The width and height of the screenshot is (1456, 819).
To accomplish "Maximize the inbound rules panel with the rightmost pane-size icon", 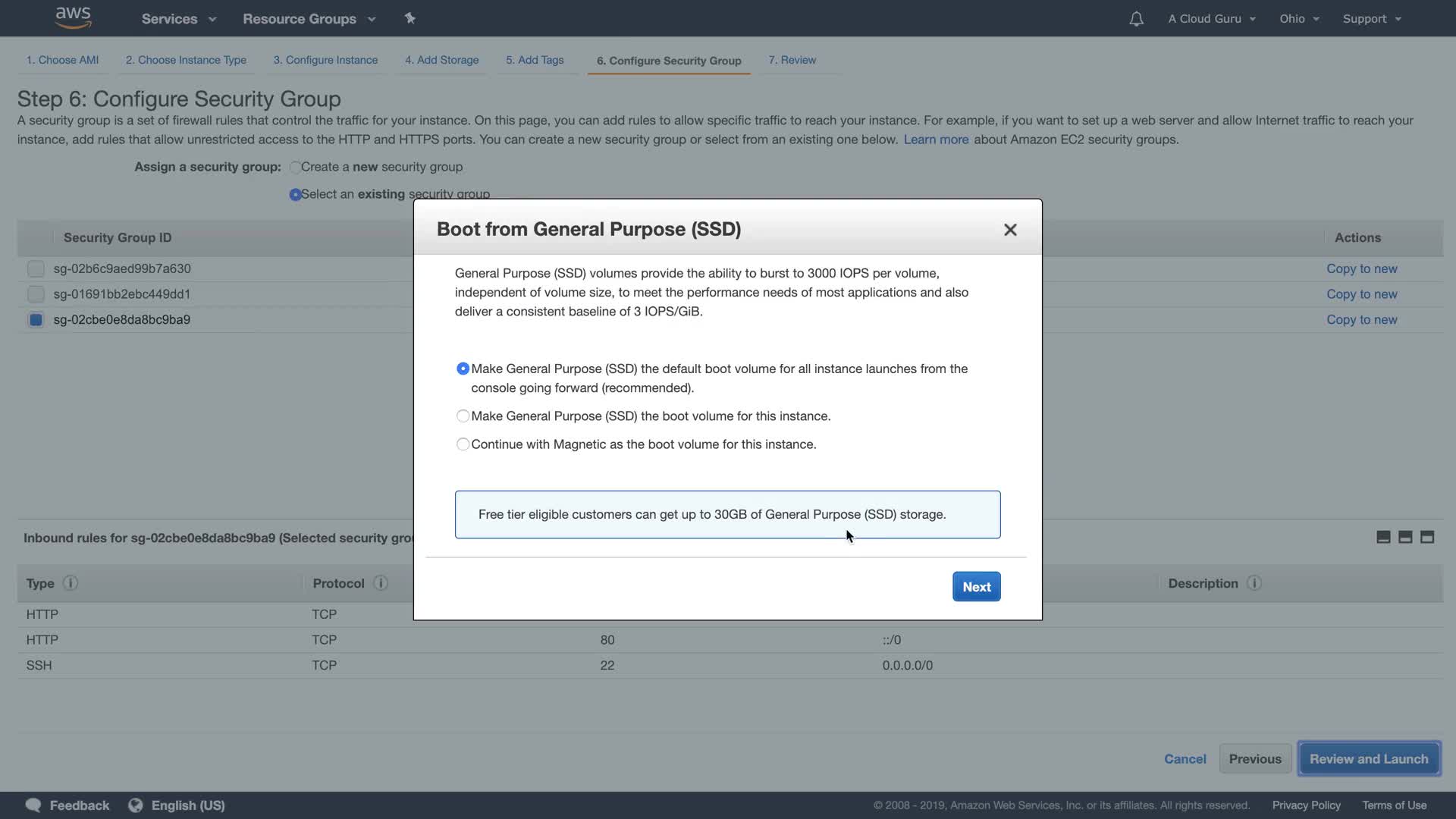I will click(x=1427, y=538).
